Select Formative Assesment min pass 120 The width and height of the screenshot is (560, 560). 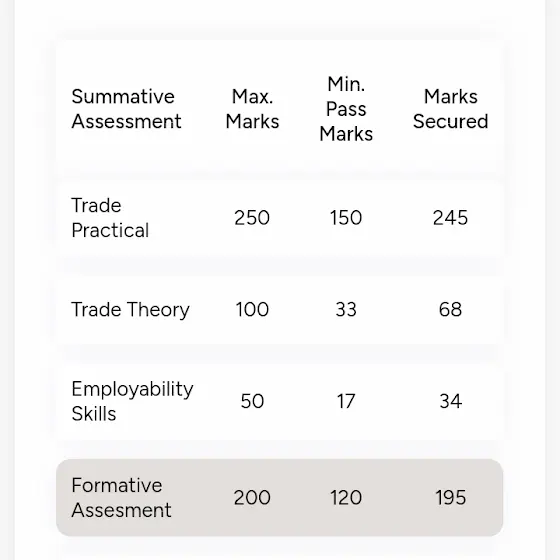tap(346, 498)
